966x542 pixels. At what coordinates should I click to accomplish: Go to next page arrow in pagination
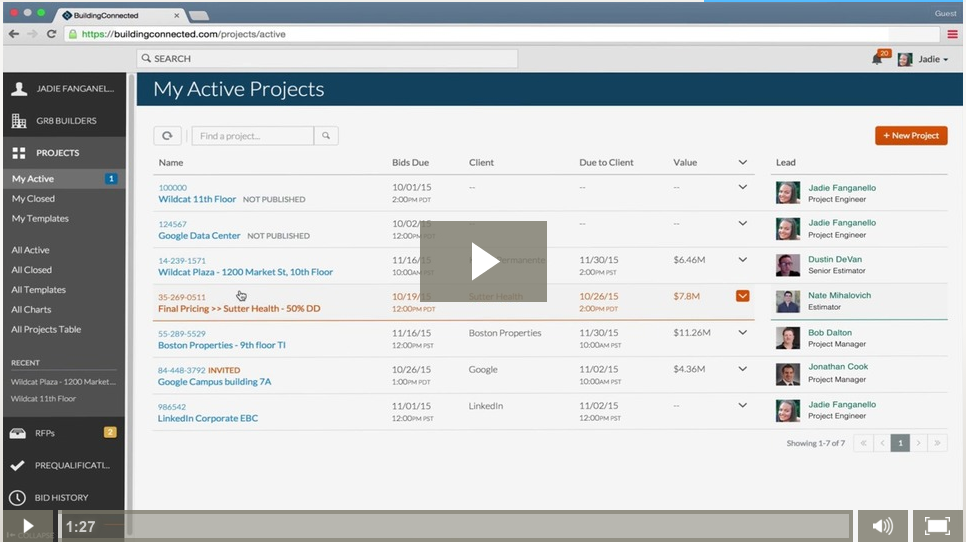point(919,443)
